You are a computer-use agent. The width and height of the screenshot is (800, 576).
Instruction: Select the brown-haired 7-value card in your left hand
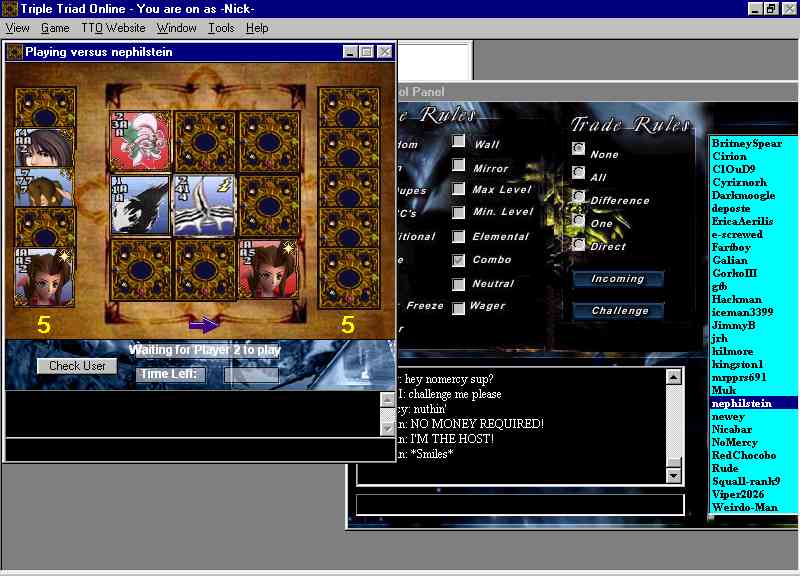(x=45, y=188)
